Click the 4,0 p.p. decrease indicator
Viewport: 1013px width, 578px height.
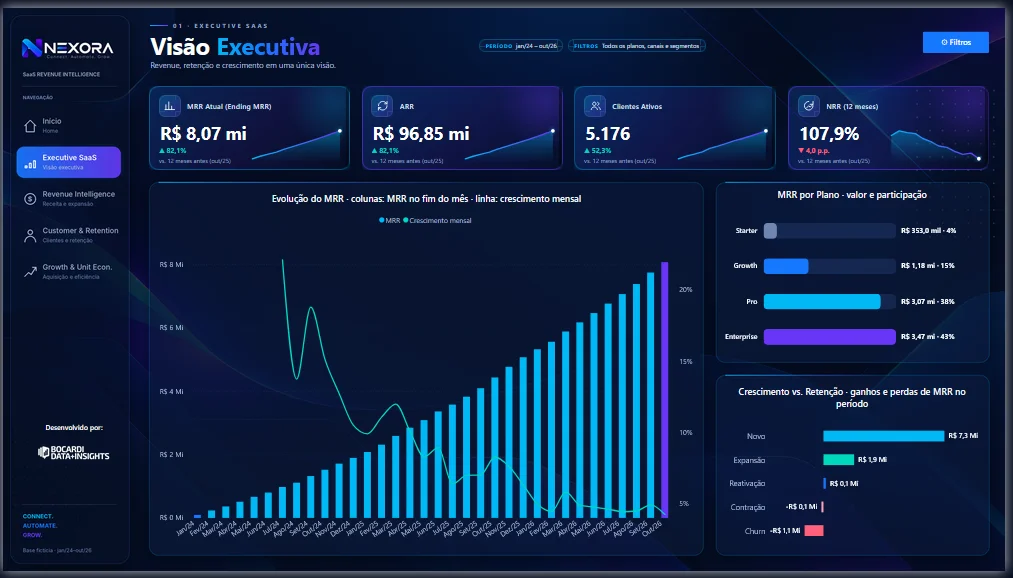[814, 150]
